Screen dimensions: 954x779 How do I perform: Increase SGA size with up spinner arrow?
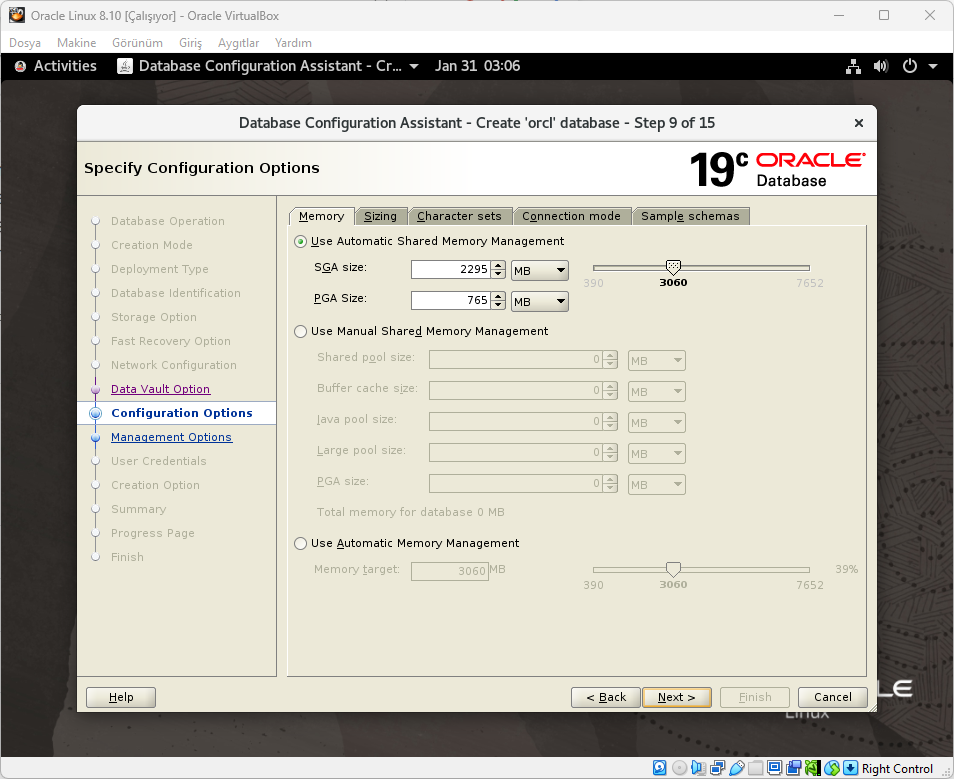click(x=498, y=265)
